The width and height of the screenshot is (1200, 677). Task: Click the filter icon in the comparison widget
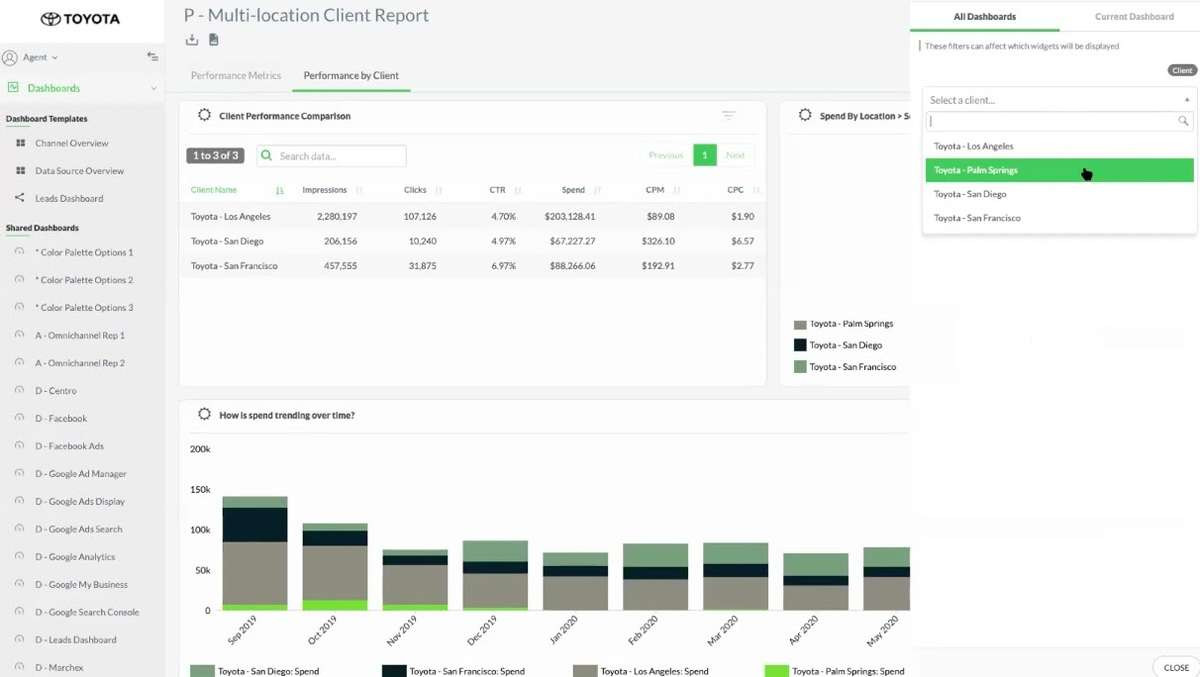point(729,116)
